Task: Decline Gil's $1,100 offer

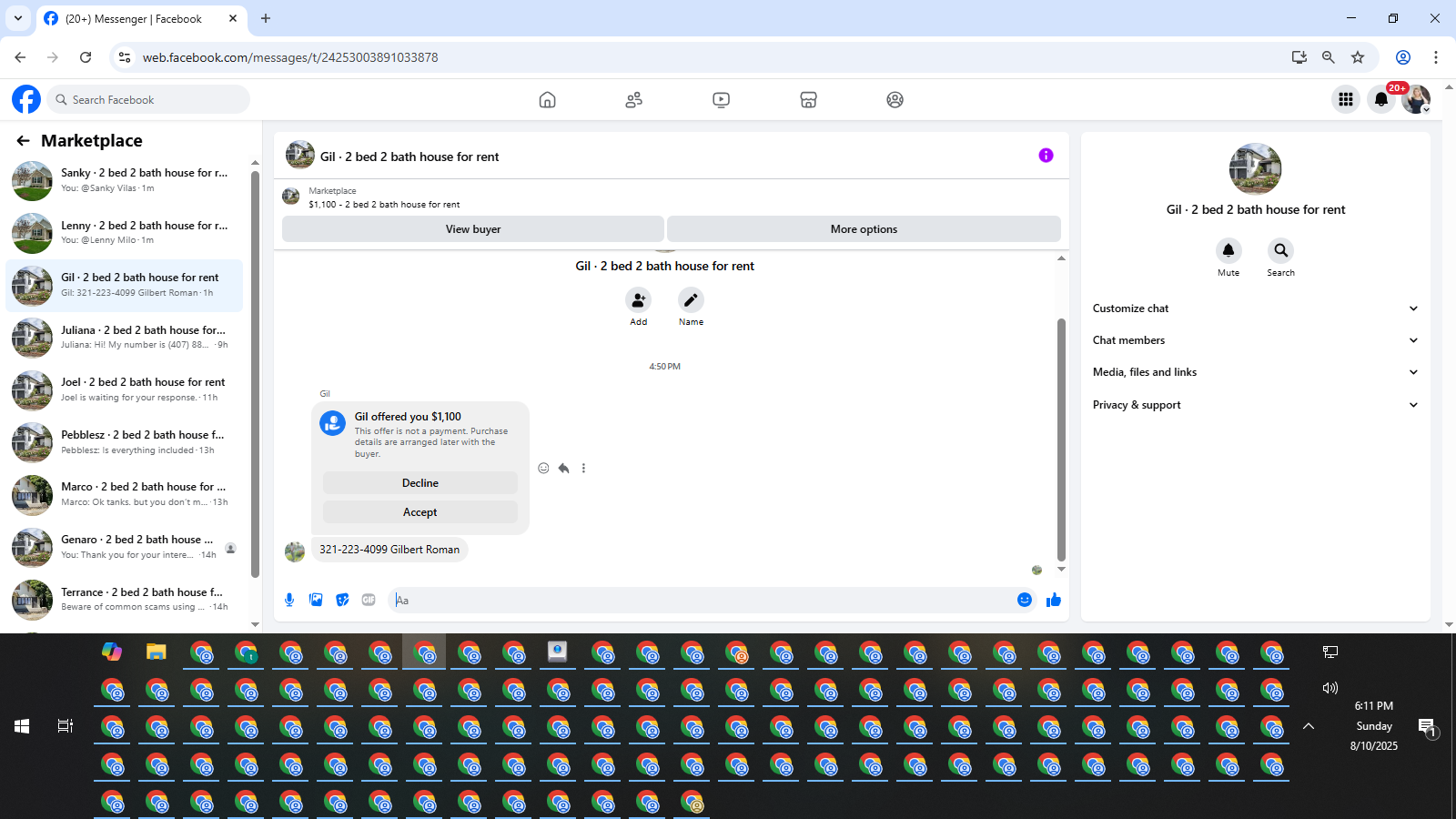Action: coord(420,483)
